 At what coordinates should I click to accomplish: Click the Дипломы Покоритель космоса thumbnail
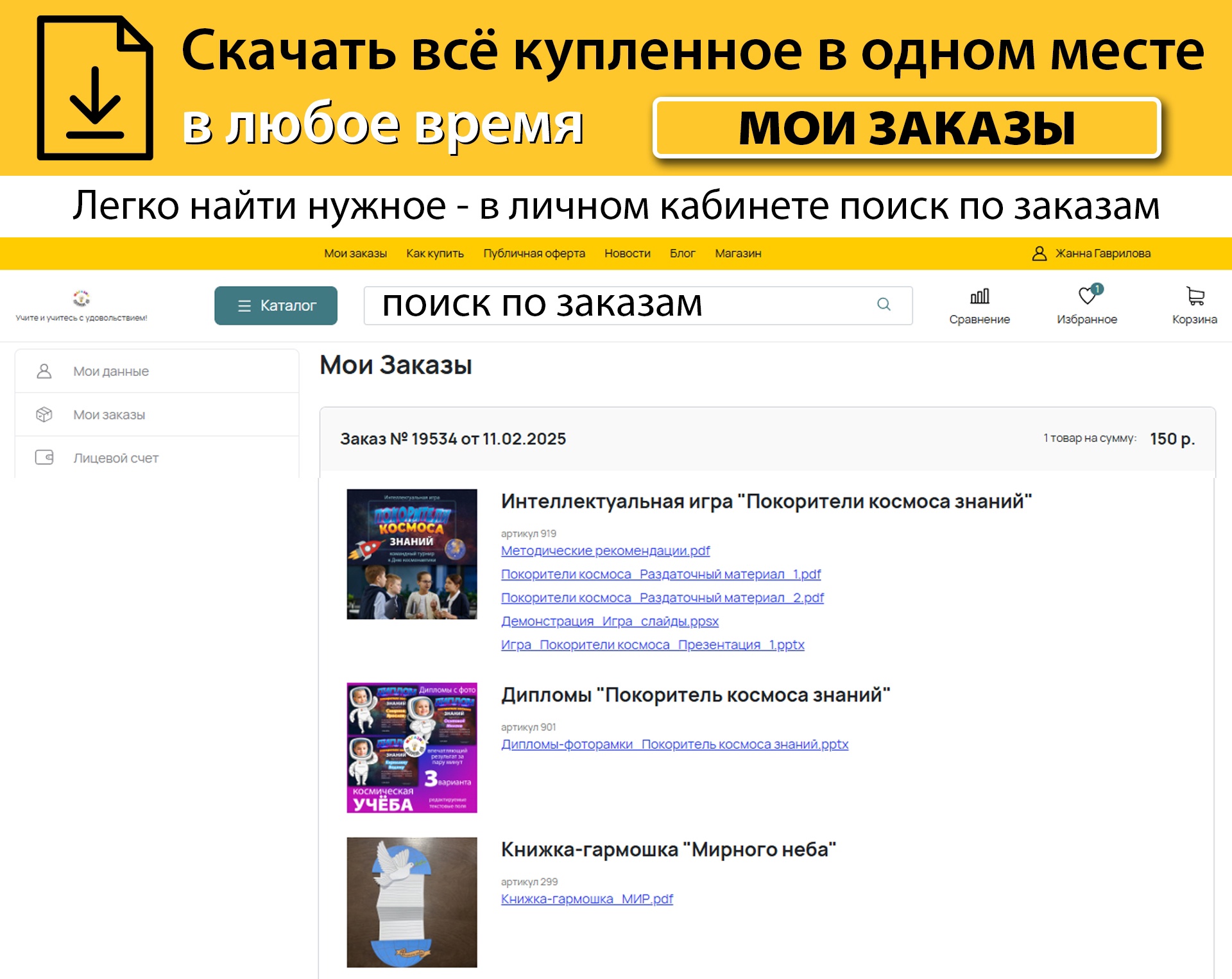pos(412,747)
